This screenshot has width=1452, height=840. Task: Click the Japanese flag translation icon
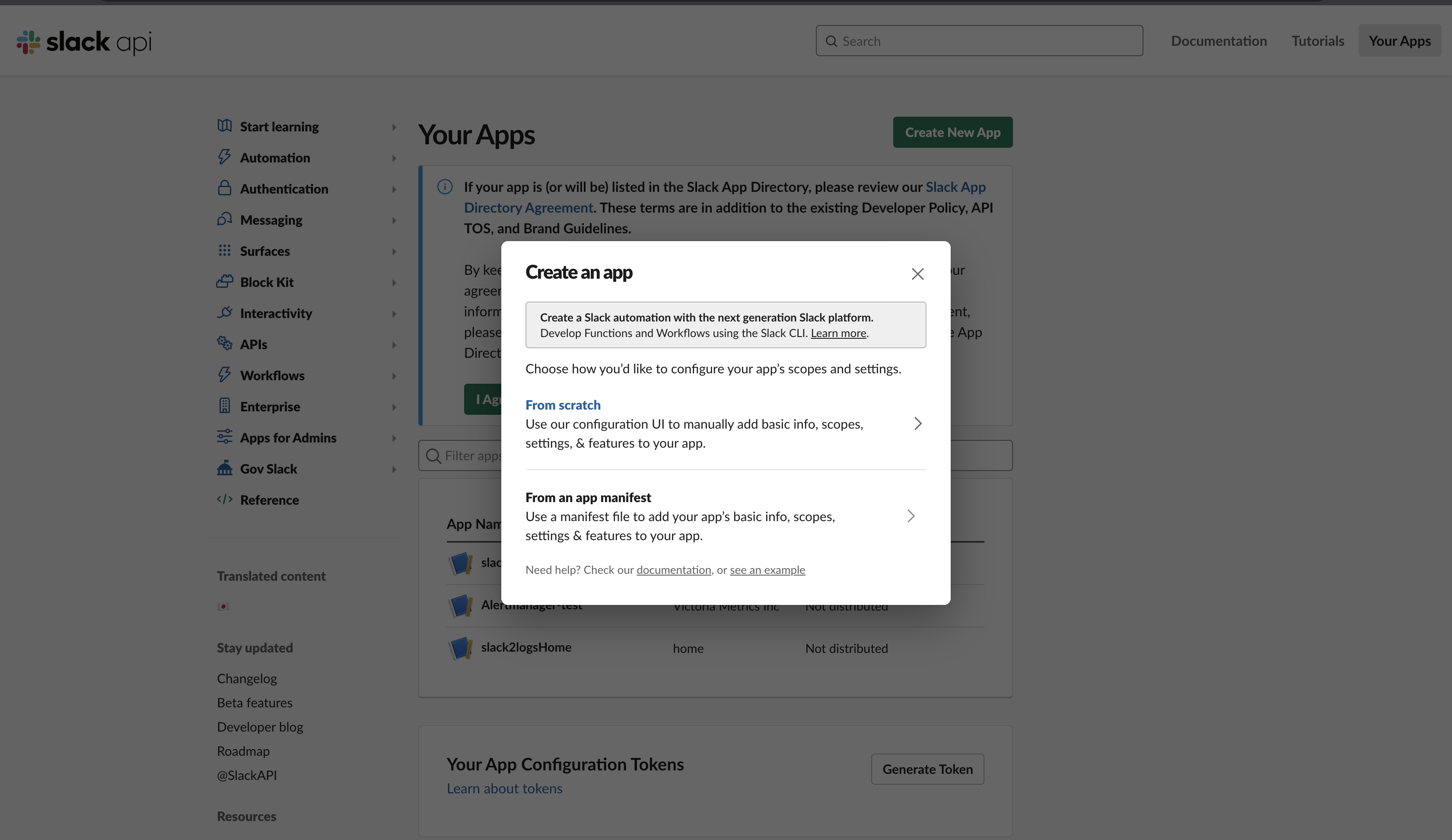coord(223,606)
